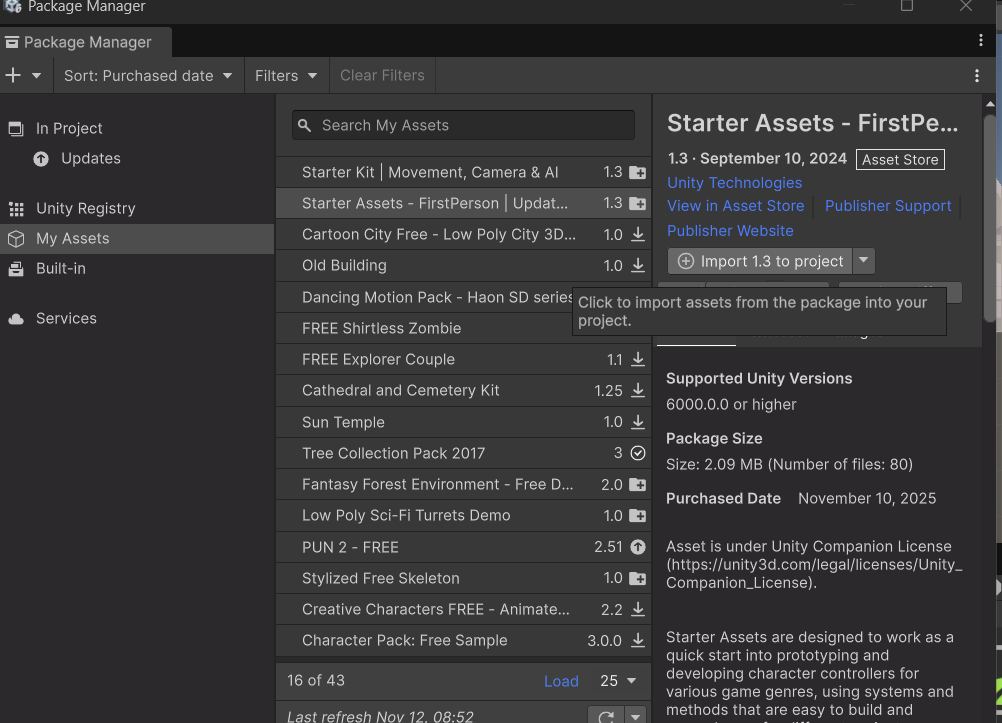Click the Load link to load more assets
The width and height of the screenshot is (1002, 723).
pos(561,681)
